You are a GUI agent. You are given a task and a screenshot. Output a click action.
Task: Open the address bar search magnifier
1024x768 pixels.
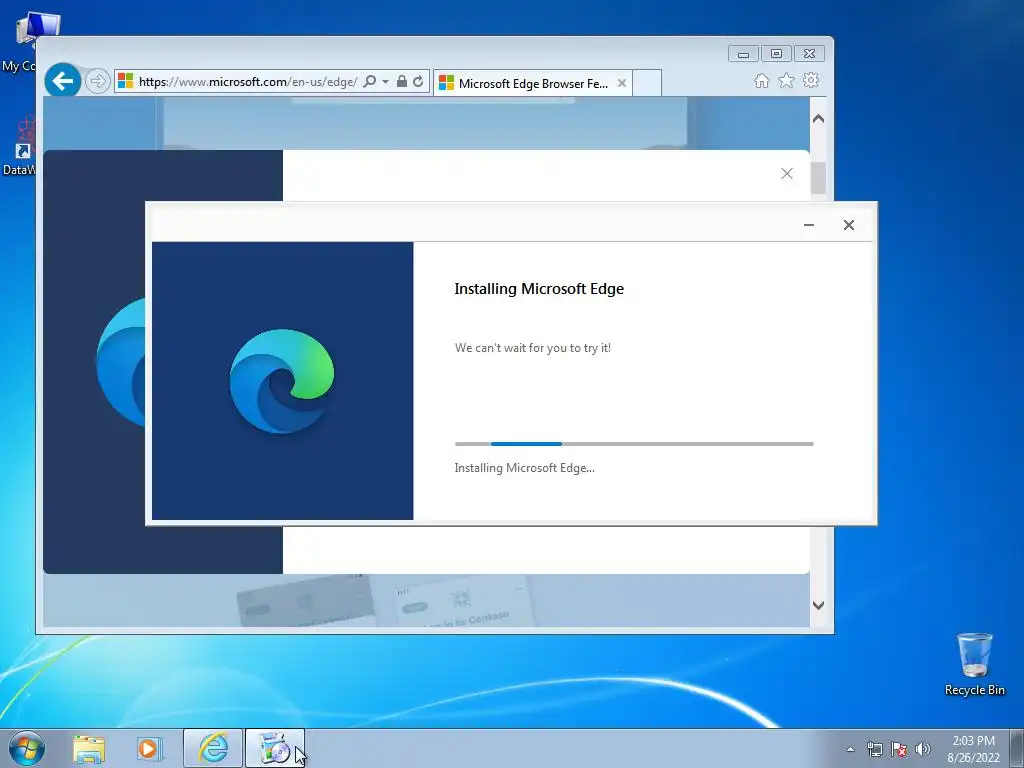point(370,82)
